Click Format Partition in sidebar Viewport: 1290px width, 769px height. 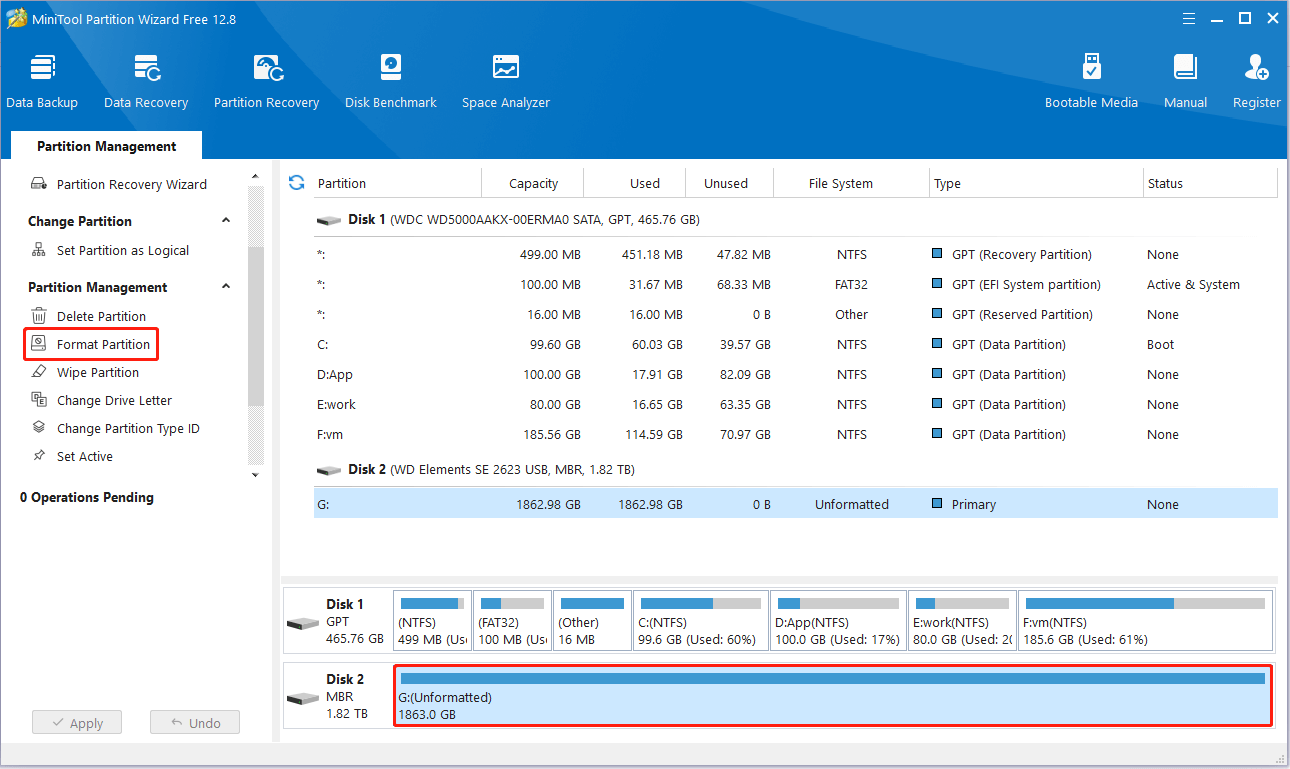(90, 344)
